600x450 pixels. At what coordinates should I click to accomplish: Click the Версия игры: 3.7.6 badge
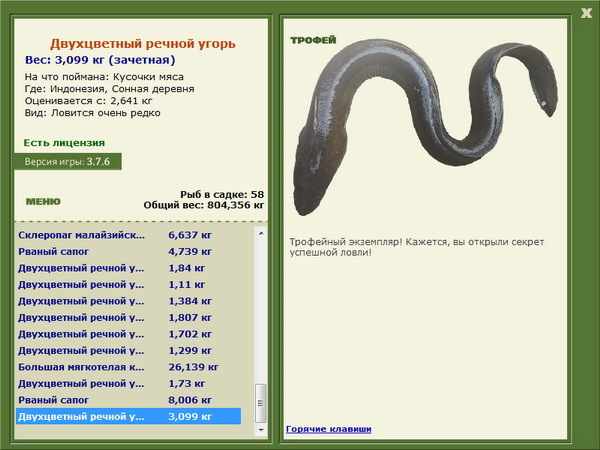click(68, 161)
